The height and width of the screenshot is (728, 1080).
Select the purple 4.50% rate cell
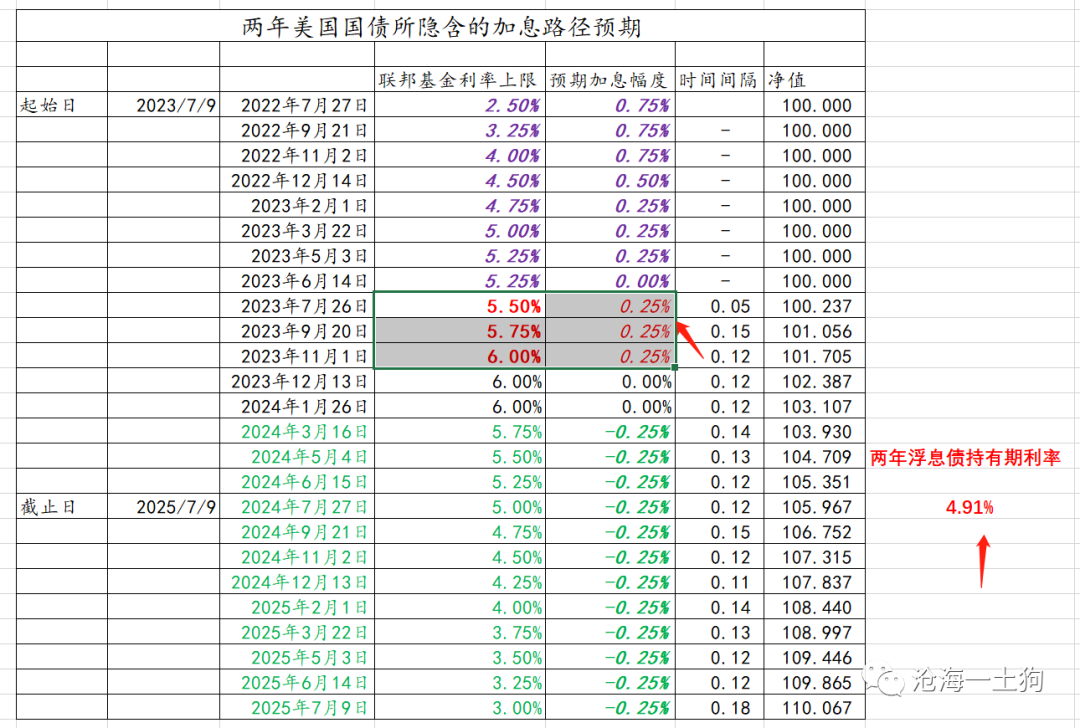[x=459, y=181]
